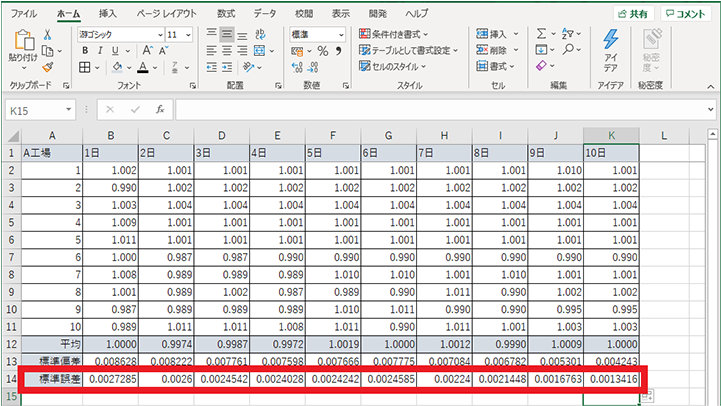Click the Borders icon
This screenshot has height=406, width=721.
tap(85, 68)
